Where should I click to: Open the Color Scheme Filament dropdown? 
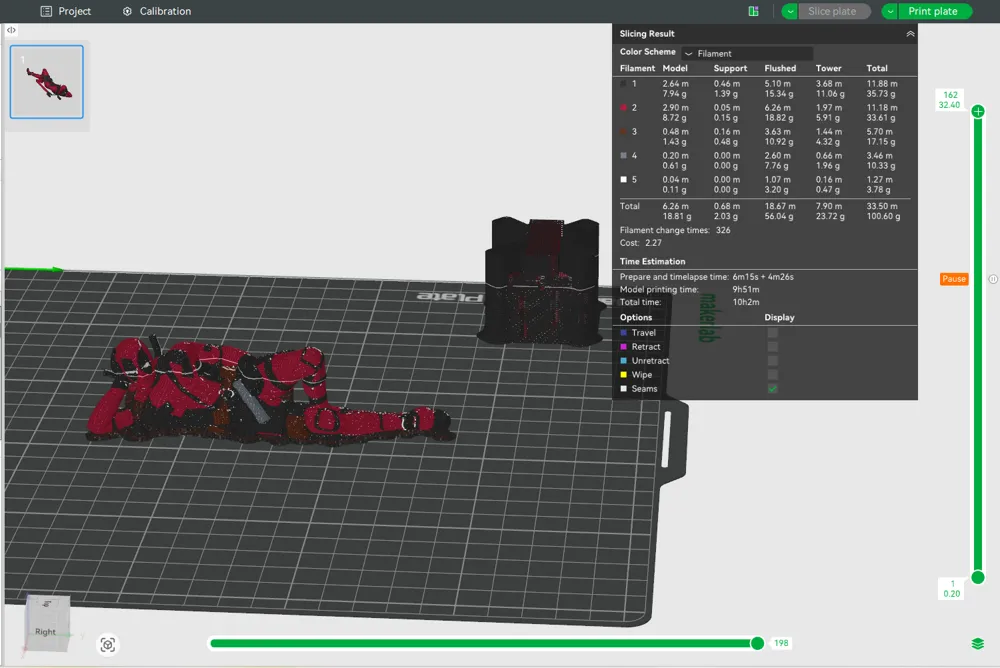pyautogui.click(x=747, y=54)
